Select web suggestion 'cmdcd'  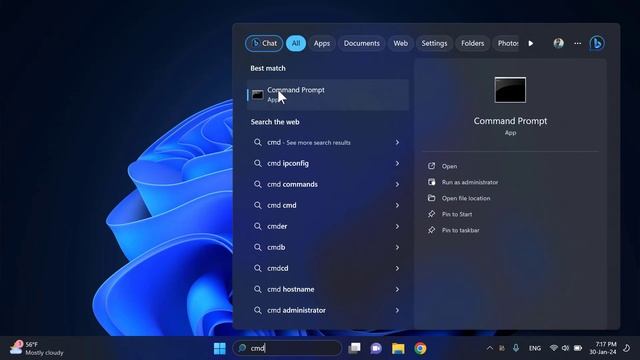point(328,268)
